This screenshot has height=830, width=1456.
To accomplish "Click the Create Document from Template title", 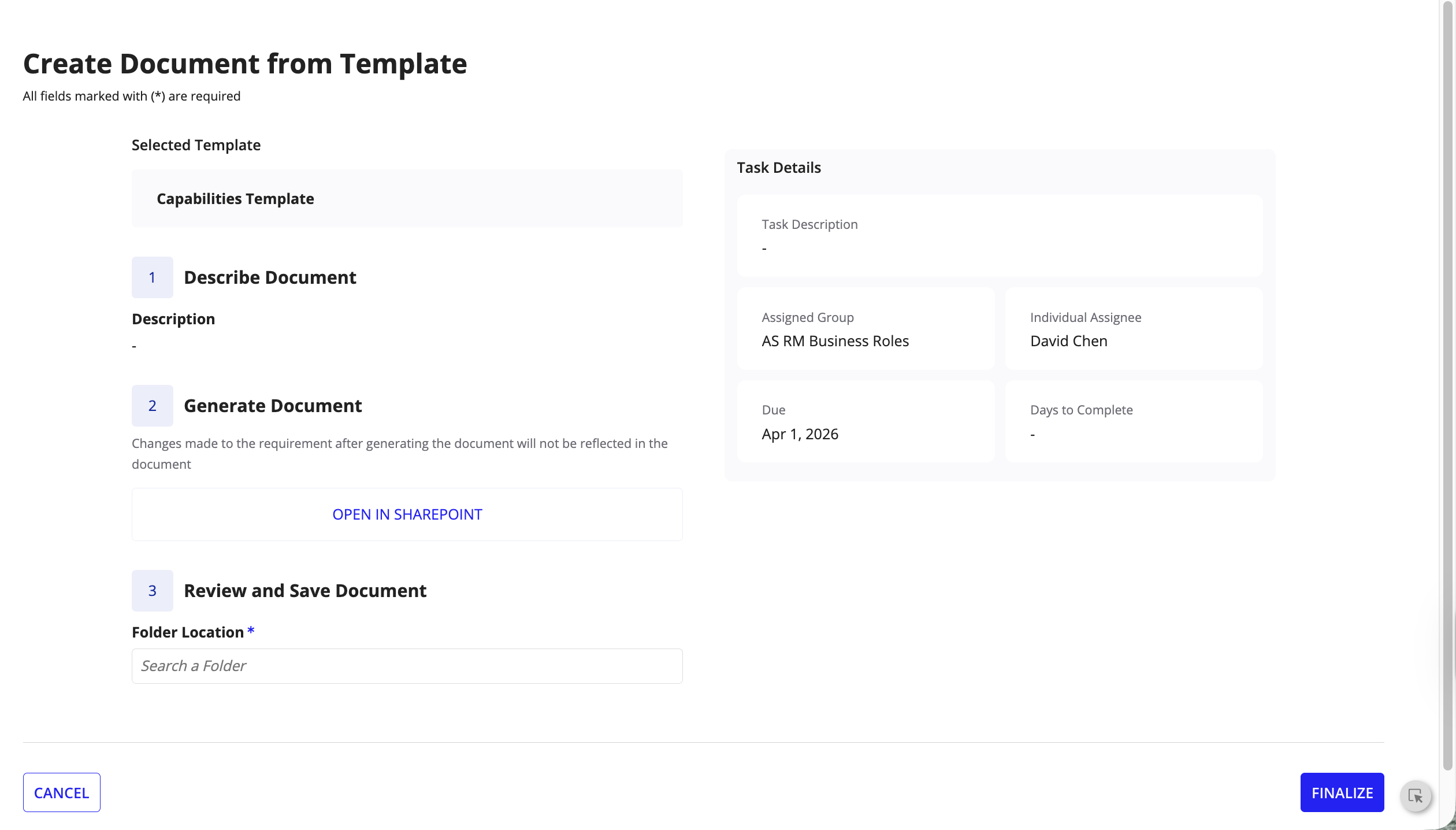I will (x=245, y=64).
